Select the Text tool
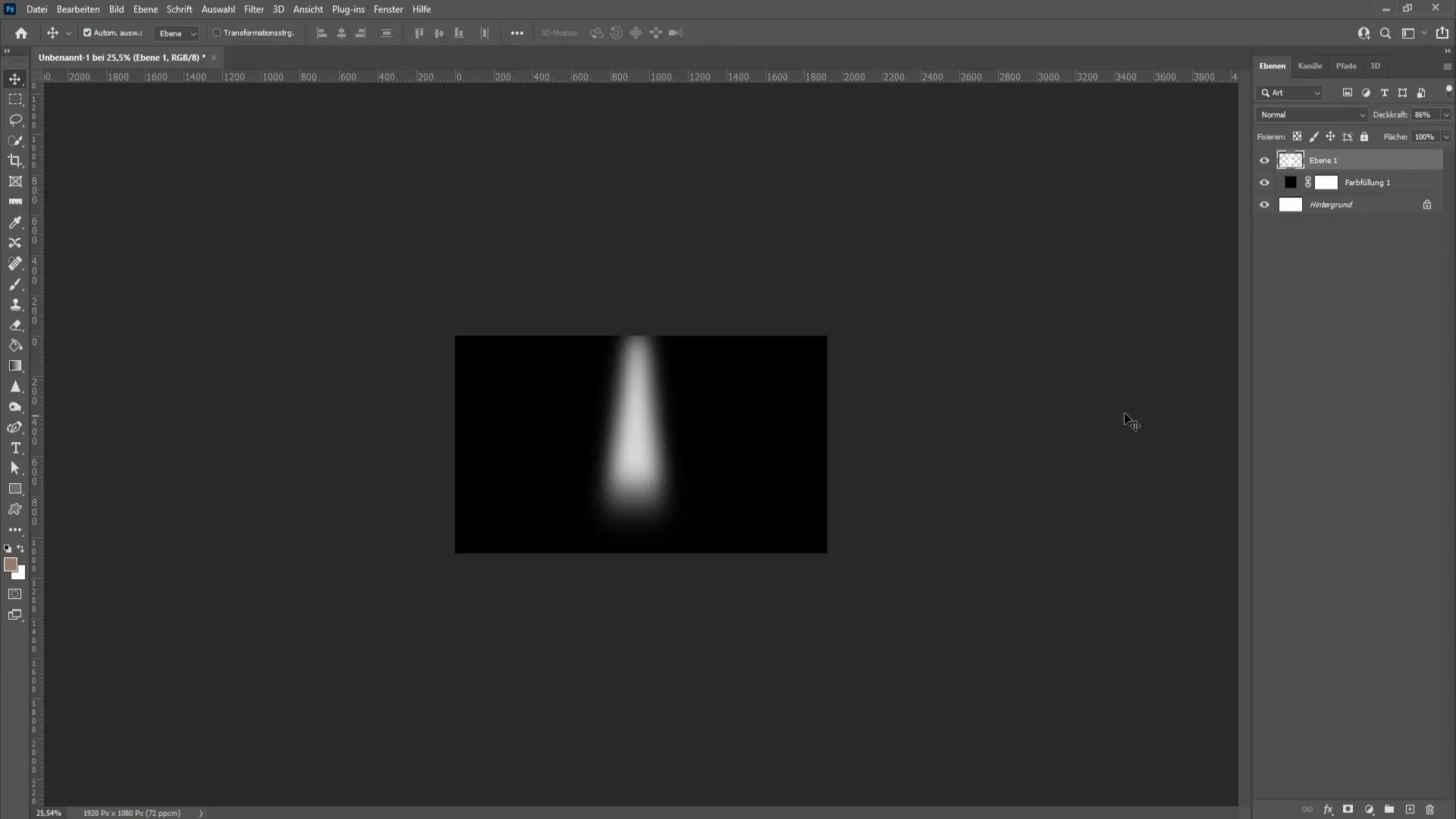1456x819 pixels. 15,448
